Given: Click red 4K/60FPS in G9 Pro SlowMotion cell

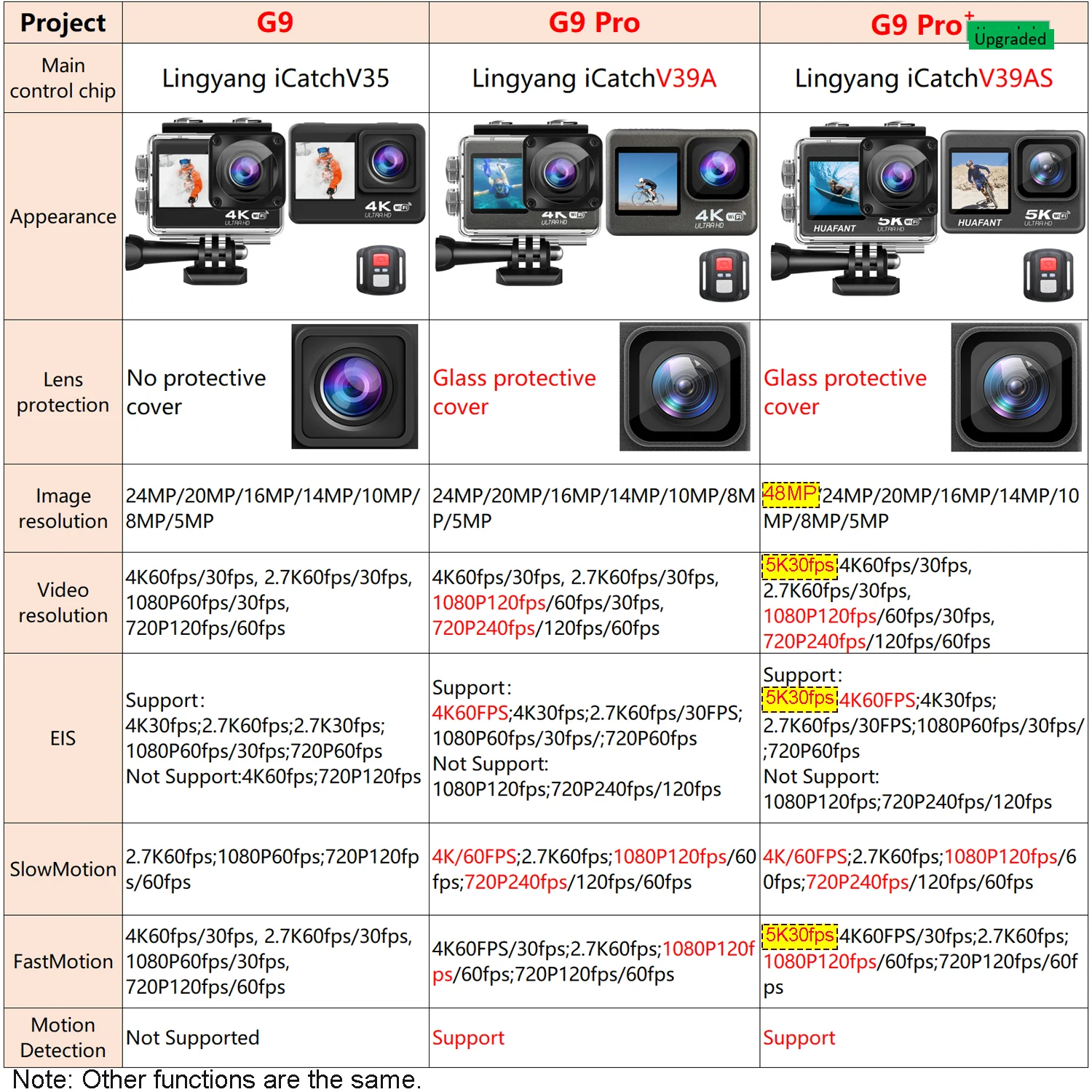Looking at the screenshot, I should pos(475,857).
